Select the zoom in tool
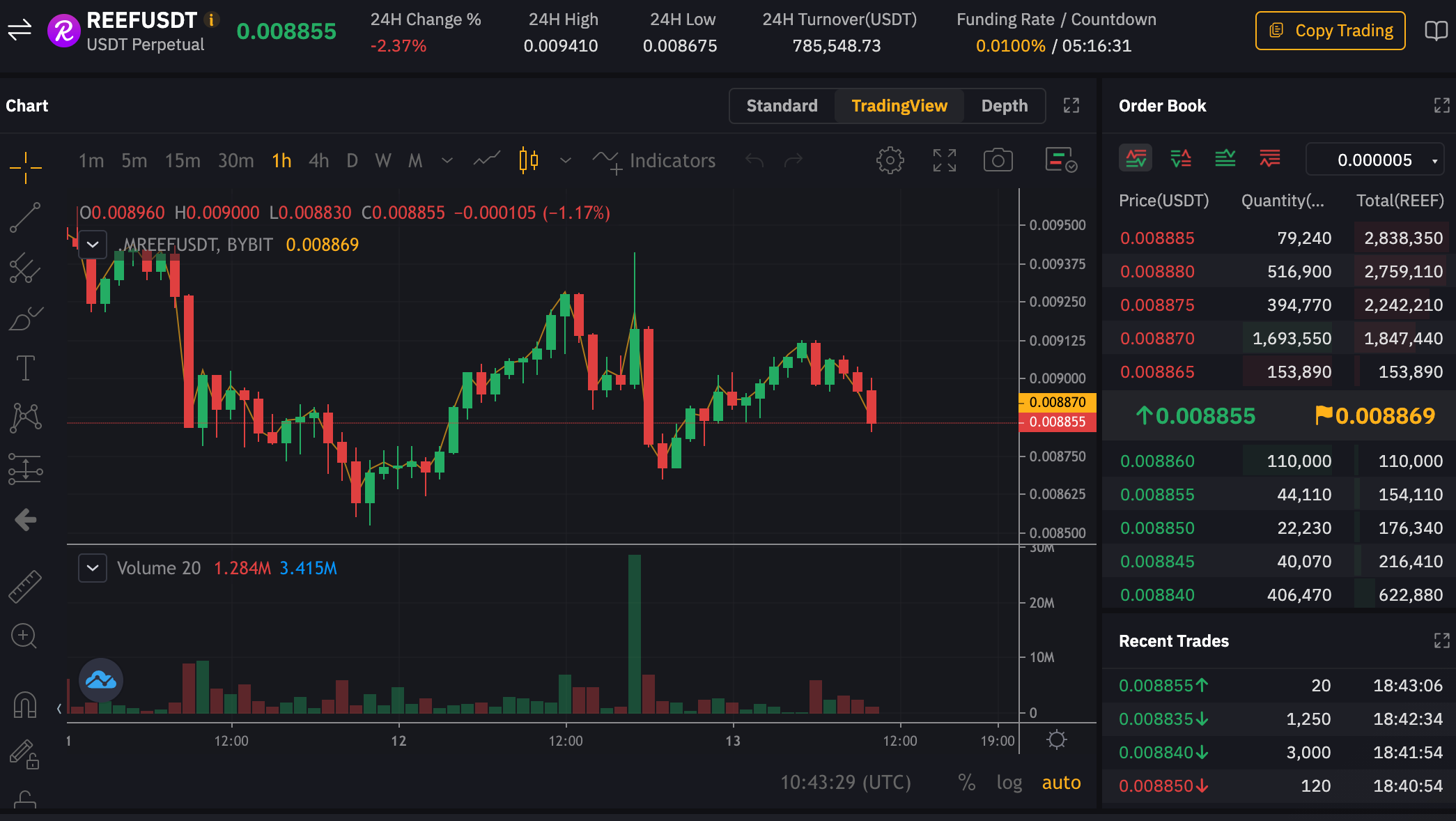Screen dimensions: 1456x821 (x=24, y=636)
